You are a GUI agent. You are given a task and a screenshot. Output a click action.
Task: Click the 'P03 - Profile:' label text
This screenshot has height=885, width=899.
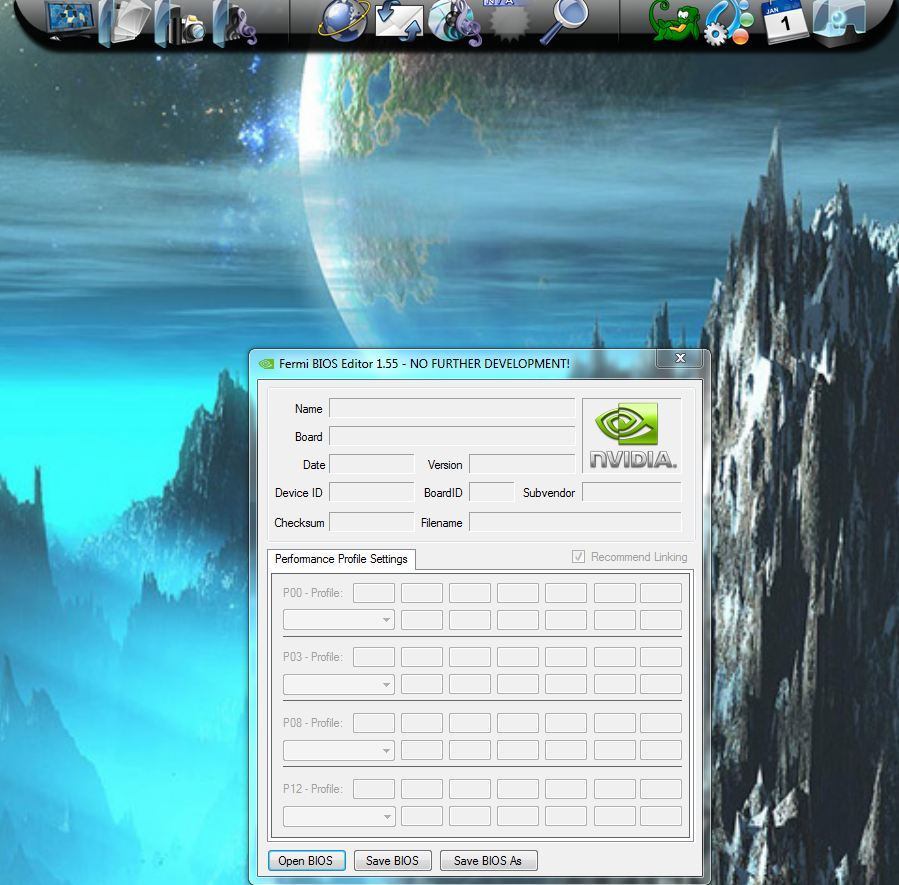[x=312, y=657]
